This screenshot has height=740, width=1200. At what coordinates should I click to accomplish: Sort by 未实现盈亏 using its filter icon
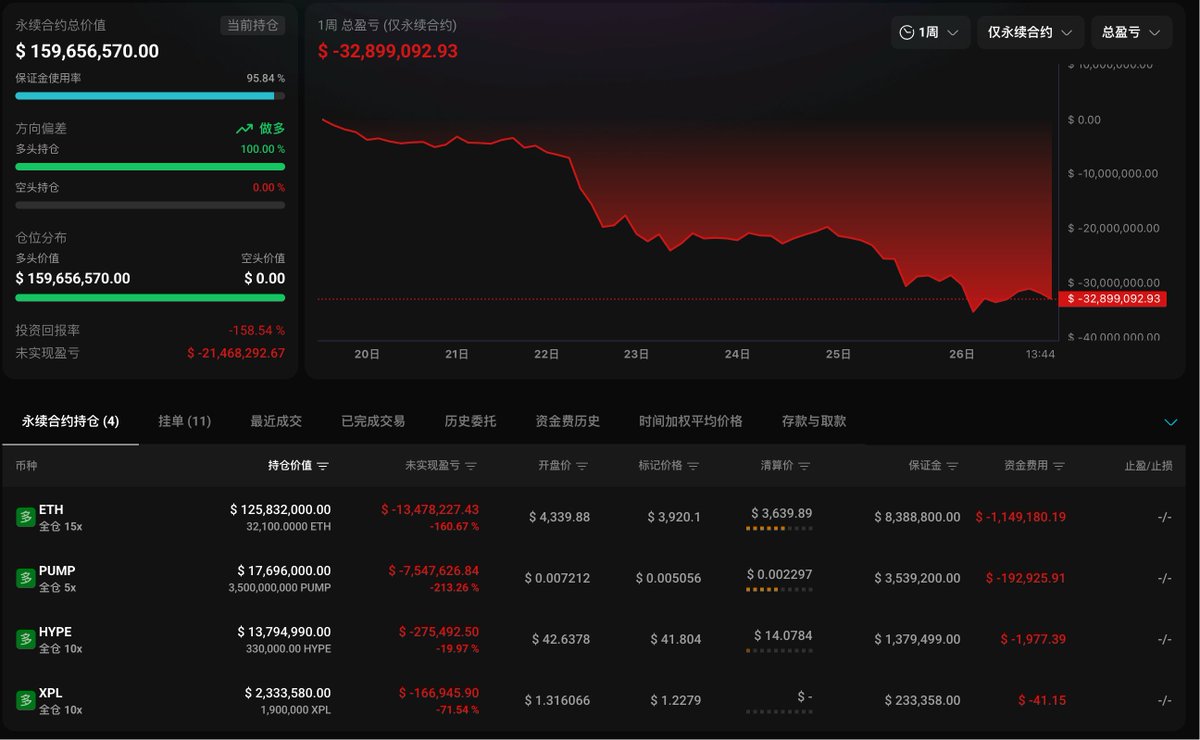tap(471, 466)
